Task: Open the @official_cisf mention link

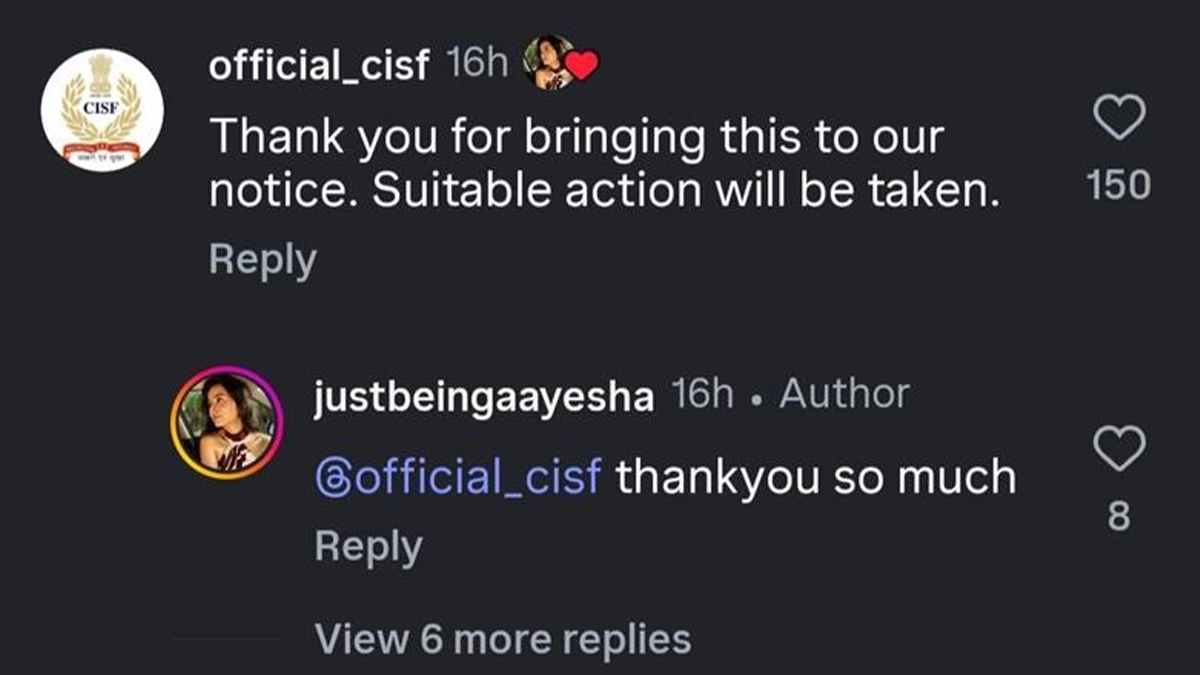Action: tap(457, 477)
